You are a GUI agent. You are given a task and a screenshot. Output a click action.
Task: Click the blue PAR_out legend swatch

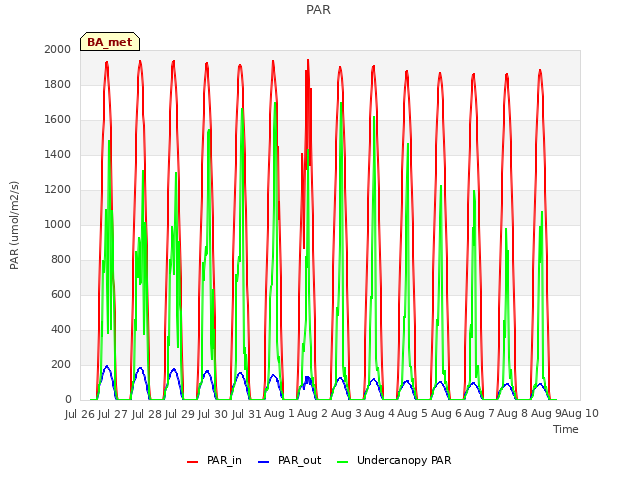(264, 462)
